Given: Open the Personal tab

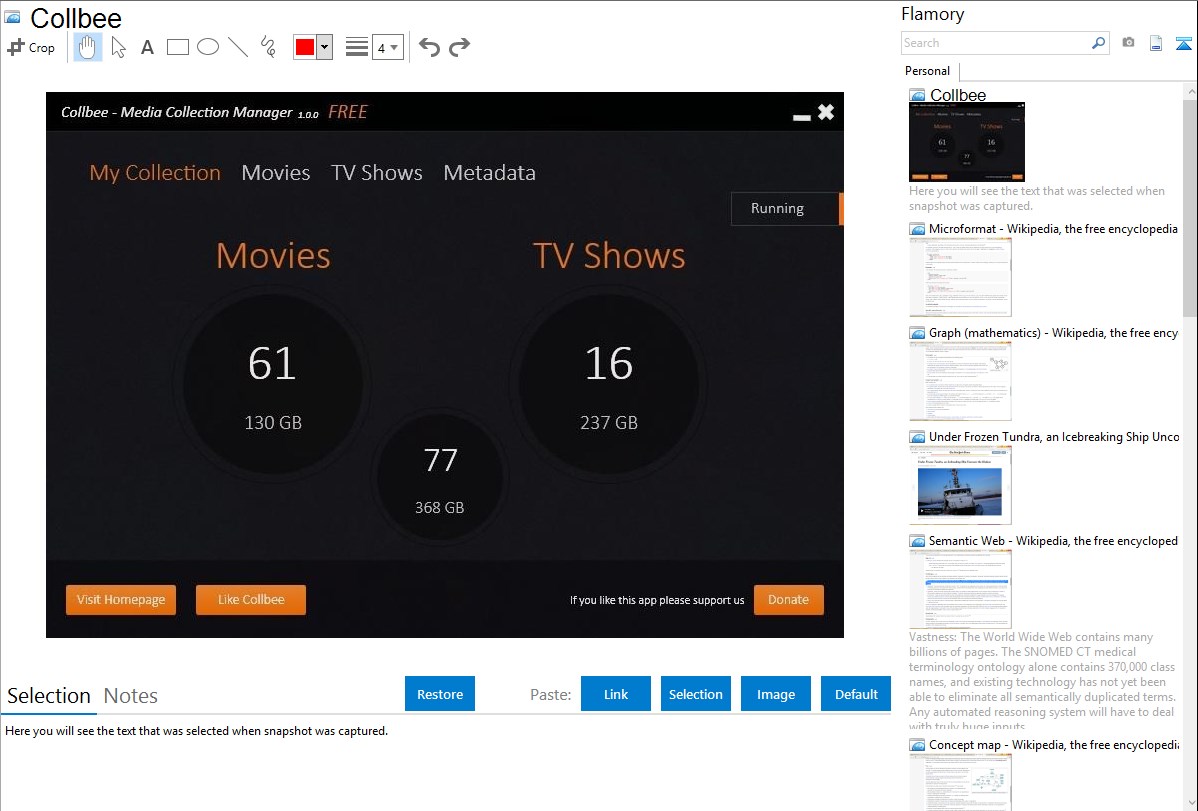Looking at the screenshot, I should click(x=928, y=70).
